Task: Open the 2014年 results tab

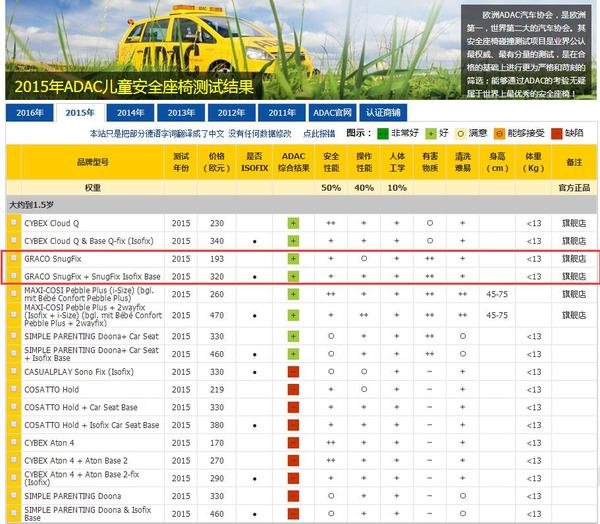Action: click(130, 113)
